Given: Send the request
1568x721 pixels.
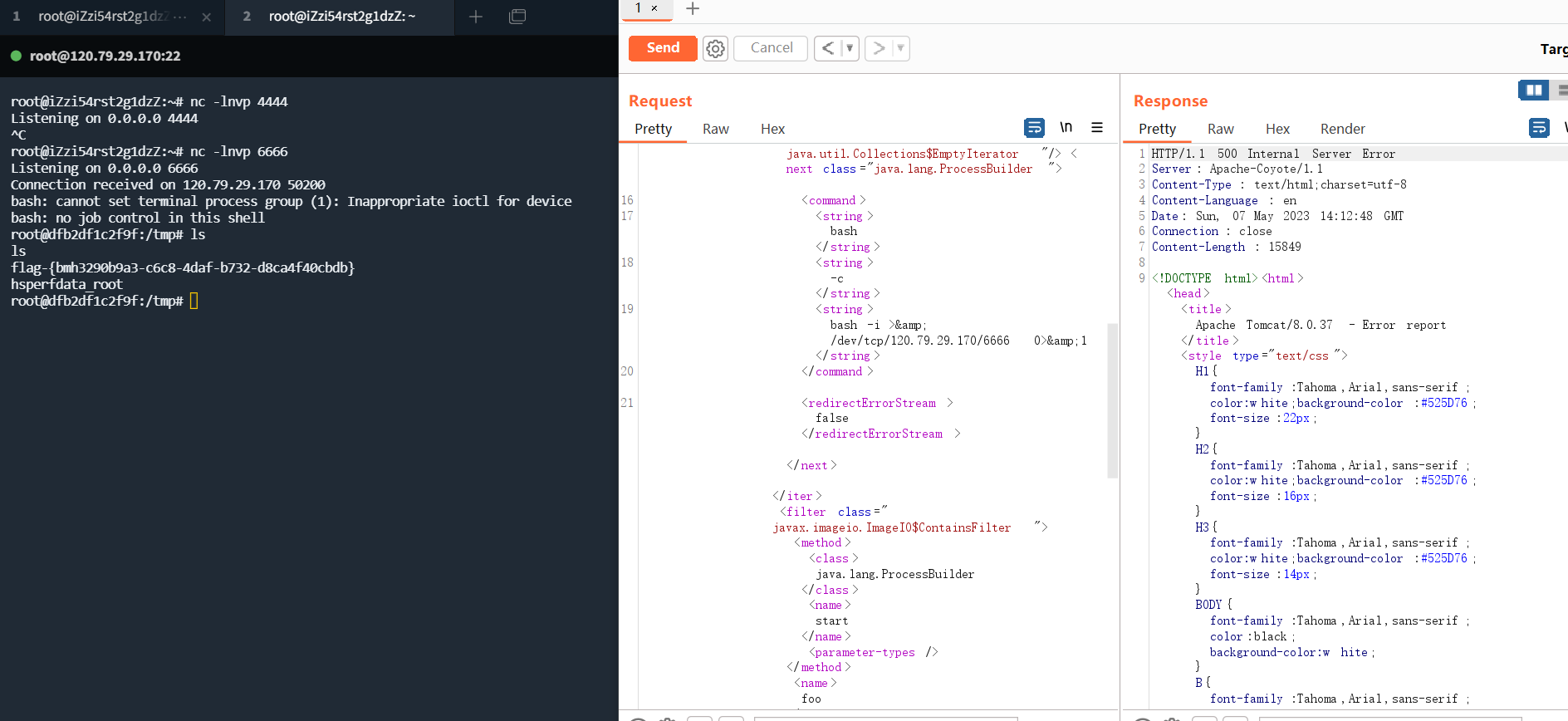Looking at the screenshot, I should [663, 48].
